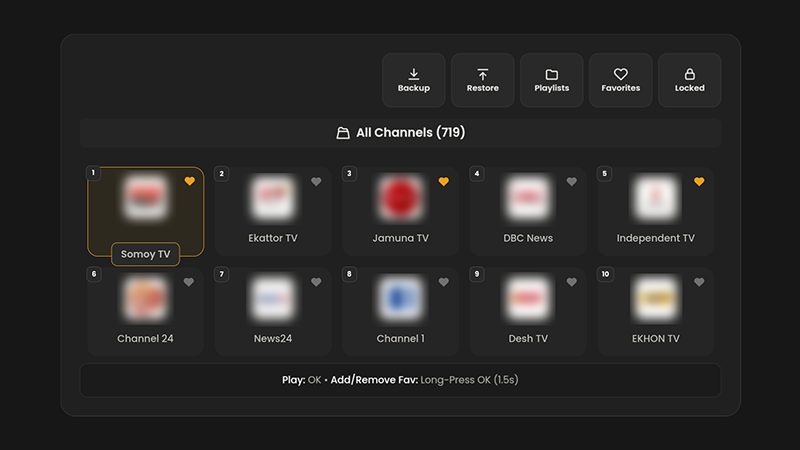Select the Desh TV channel logo
Viewport: 800px width, 450px height.
[528, 298]
